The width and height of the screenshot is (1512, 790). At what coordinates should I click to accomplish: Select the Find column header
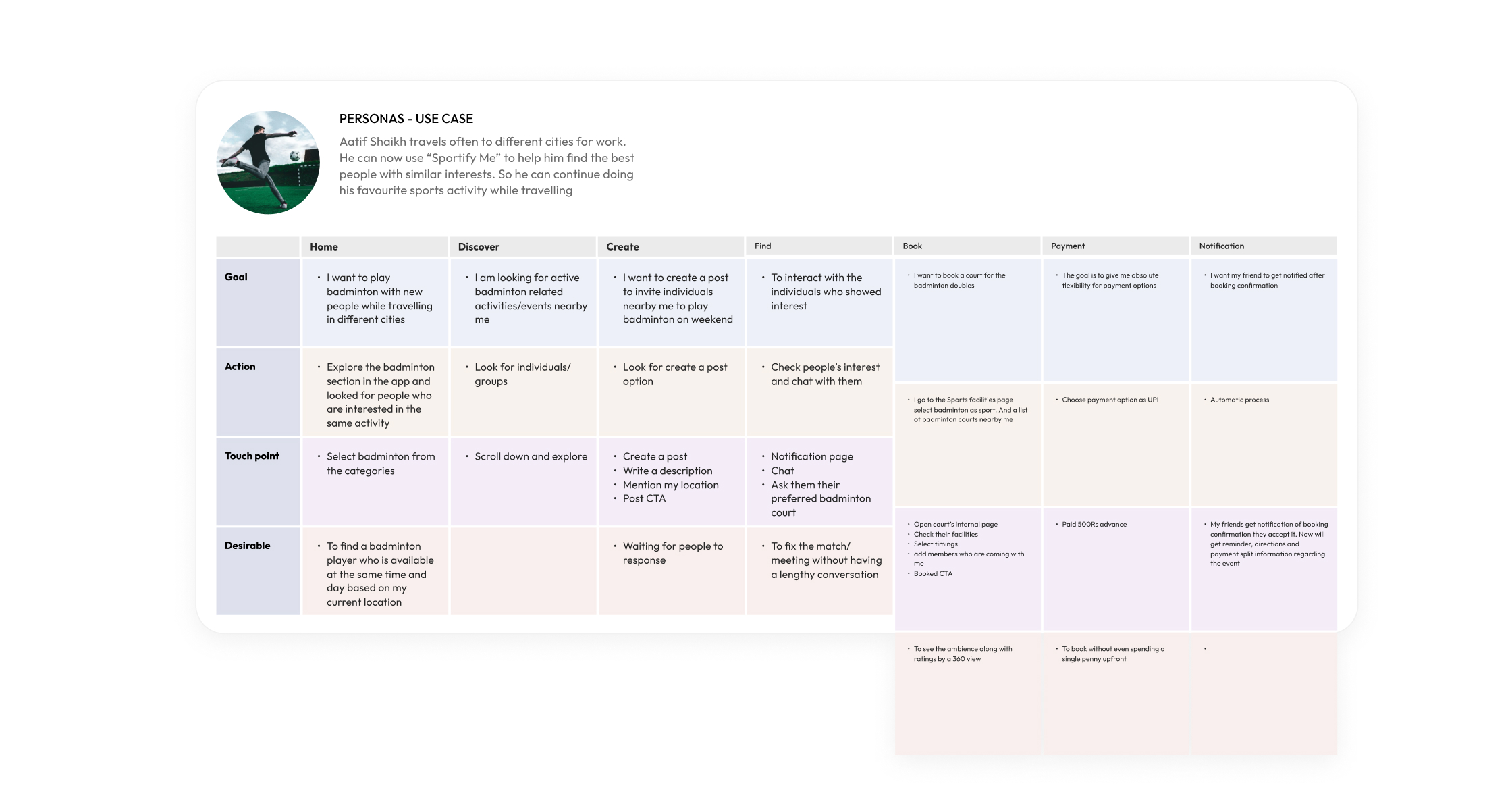(763, 246)
